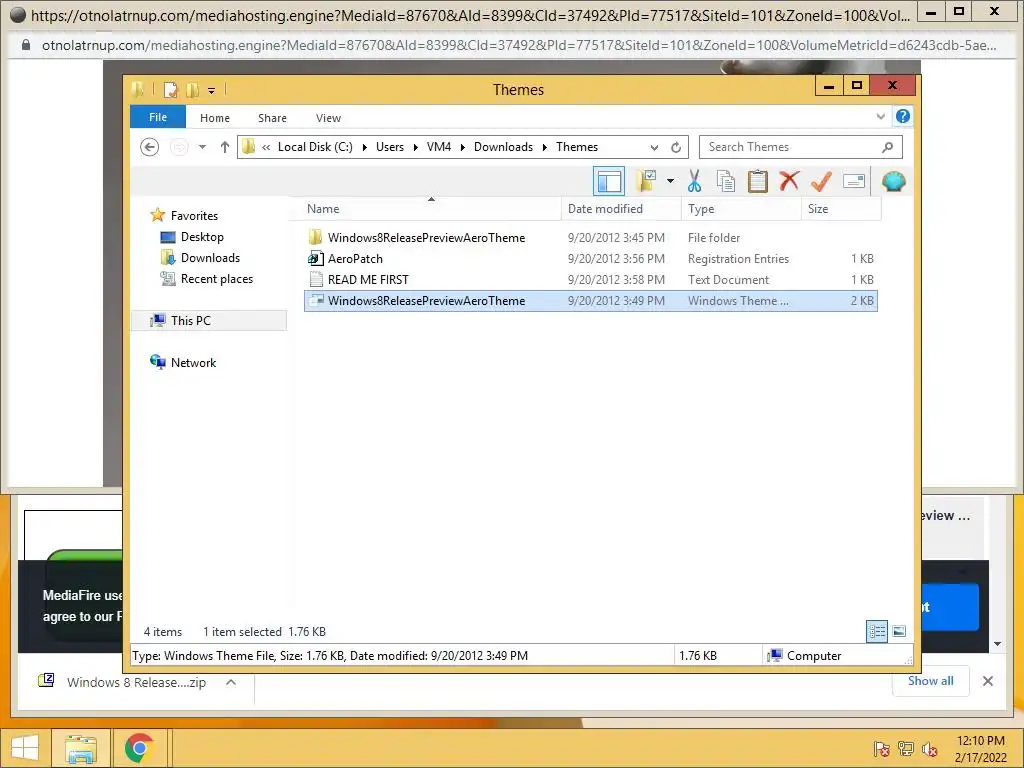Click the folder options checklist icon
Screen dimensions: 1024x768
click(647, 181)
